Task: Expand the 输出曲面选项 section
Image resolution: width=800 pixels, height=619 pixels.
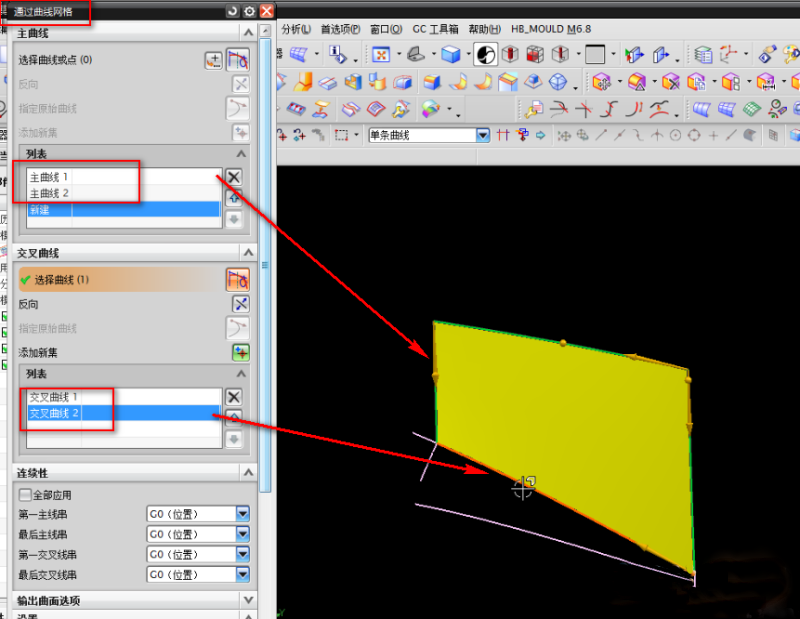Action: point(248,600)
